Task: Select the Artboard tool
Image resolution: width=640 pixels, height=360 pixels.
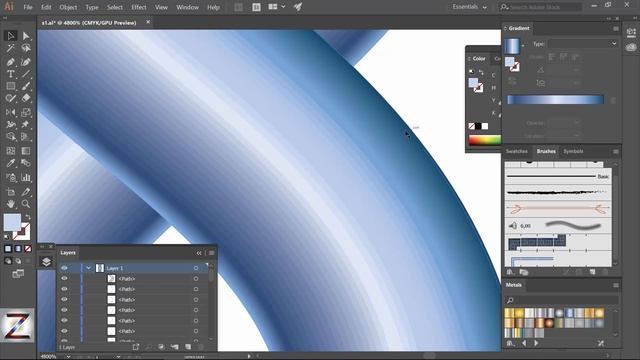Action: coord(11,192)
